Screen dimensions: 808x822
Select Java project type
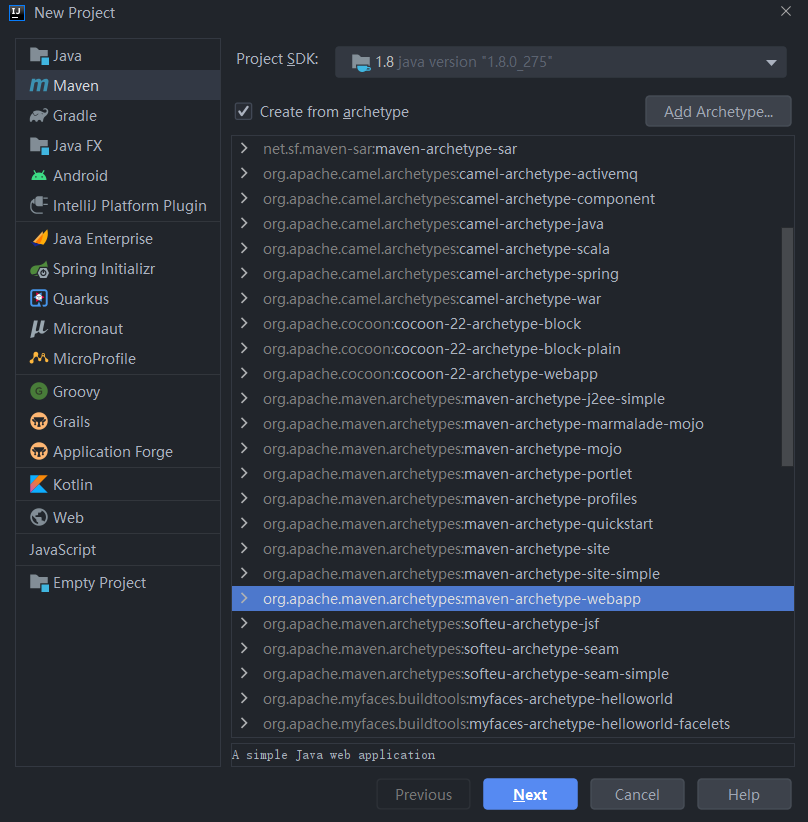[x=118, y=56]
